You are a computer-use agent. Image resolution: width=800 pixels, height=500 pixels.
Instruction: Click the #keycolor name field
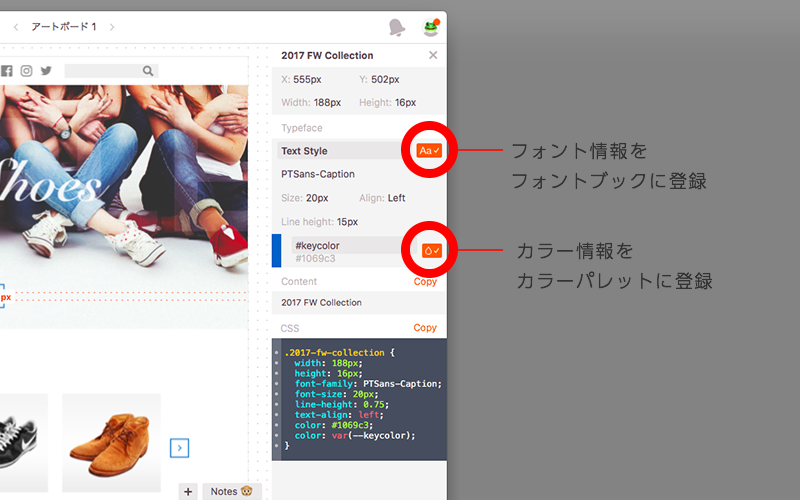[354, 245]
